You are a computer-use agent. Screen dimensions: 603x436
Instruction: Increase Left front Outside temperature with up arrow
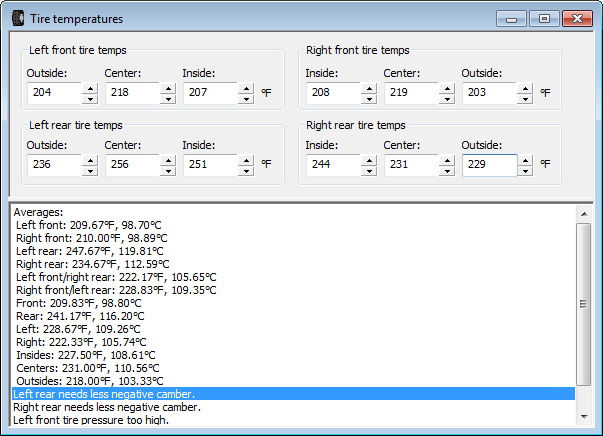[x=90, y=88]
